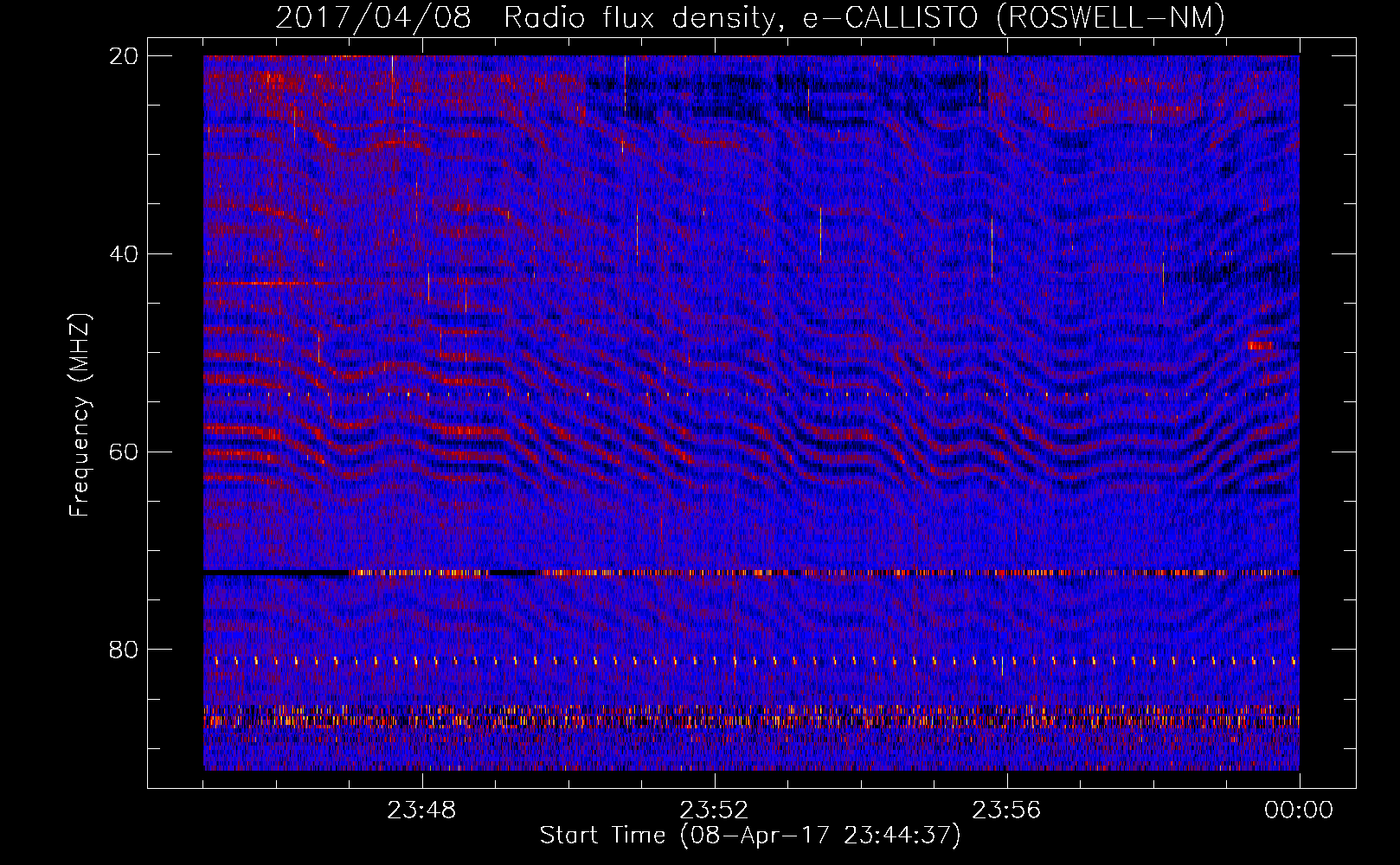This screenshot has width=1400, height=865.
Task: Click the '20' frequency tick label
Action: 125,55
